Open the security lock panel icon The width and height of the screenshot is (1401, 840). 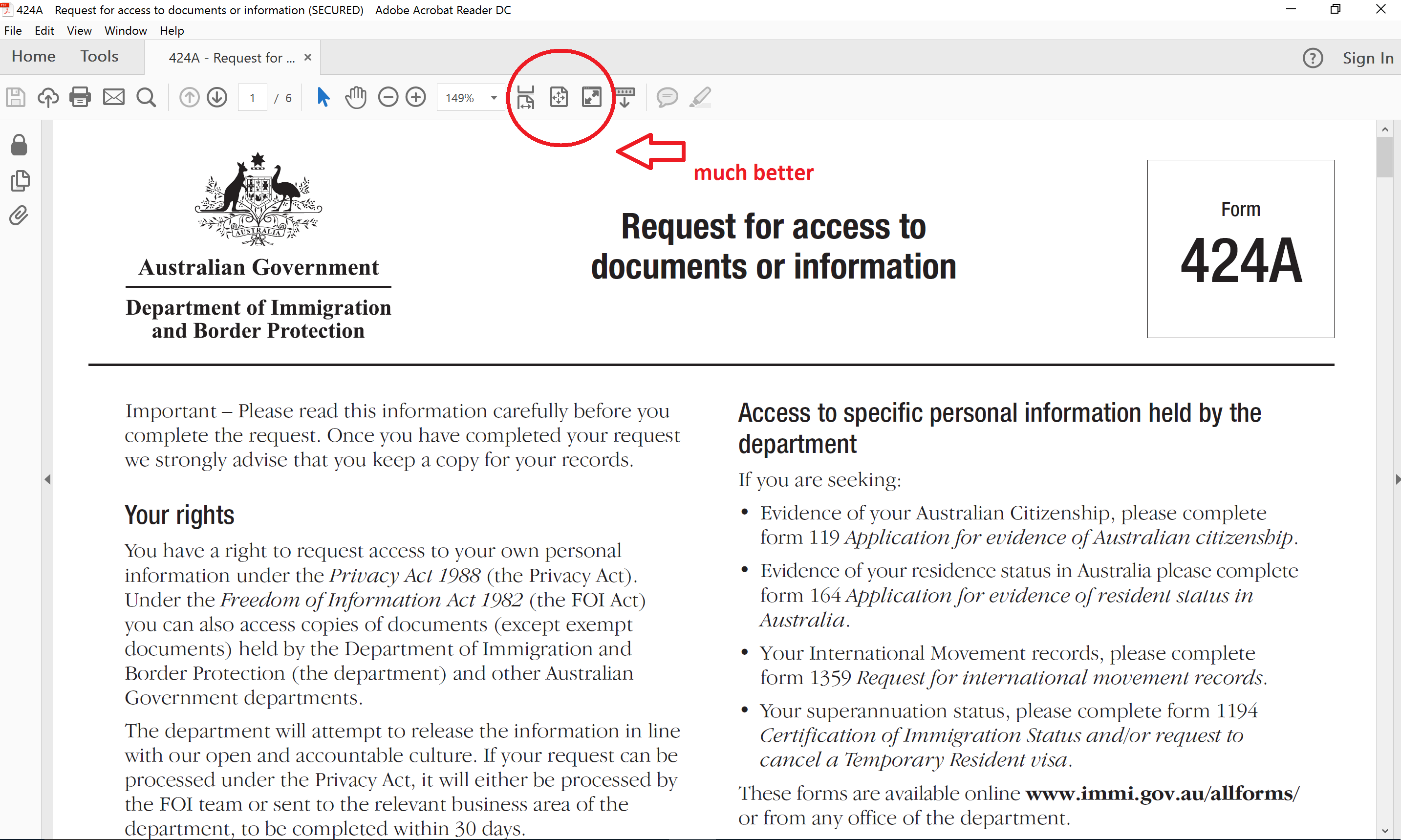(x=19, y=145)
